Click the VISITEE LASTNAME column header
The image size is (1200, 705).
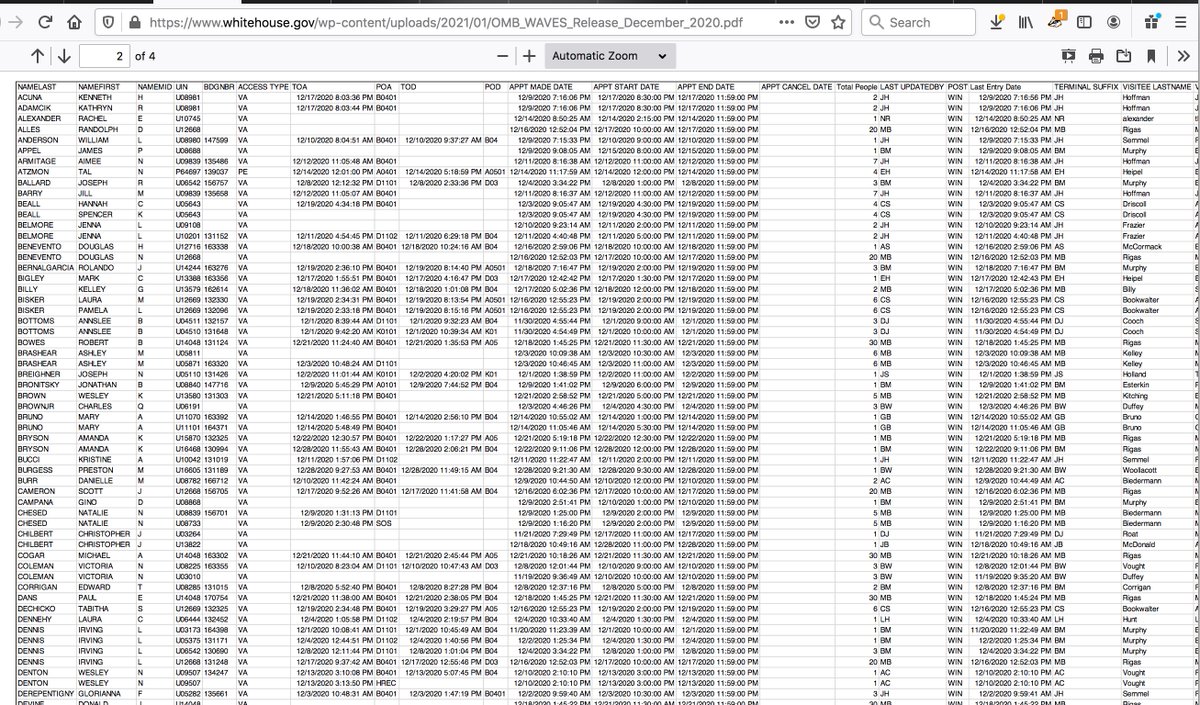coord(1156,87)
